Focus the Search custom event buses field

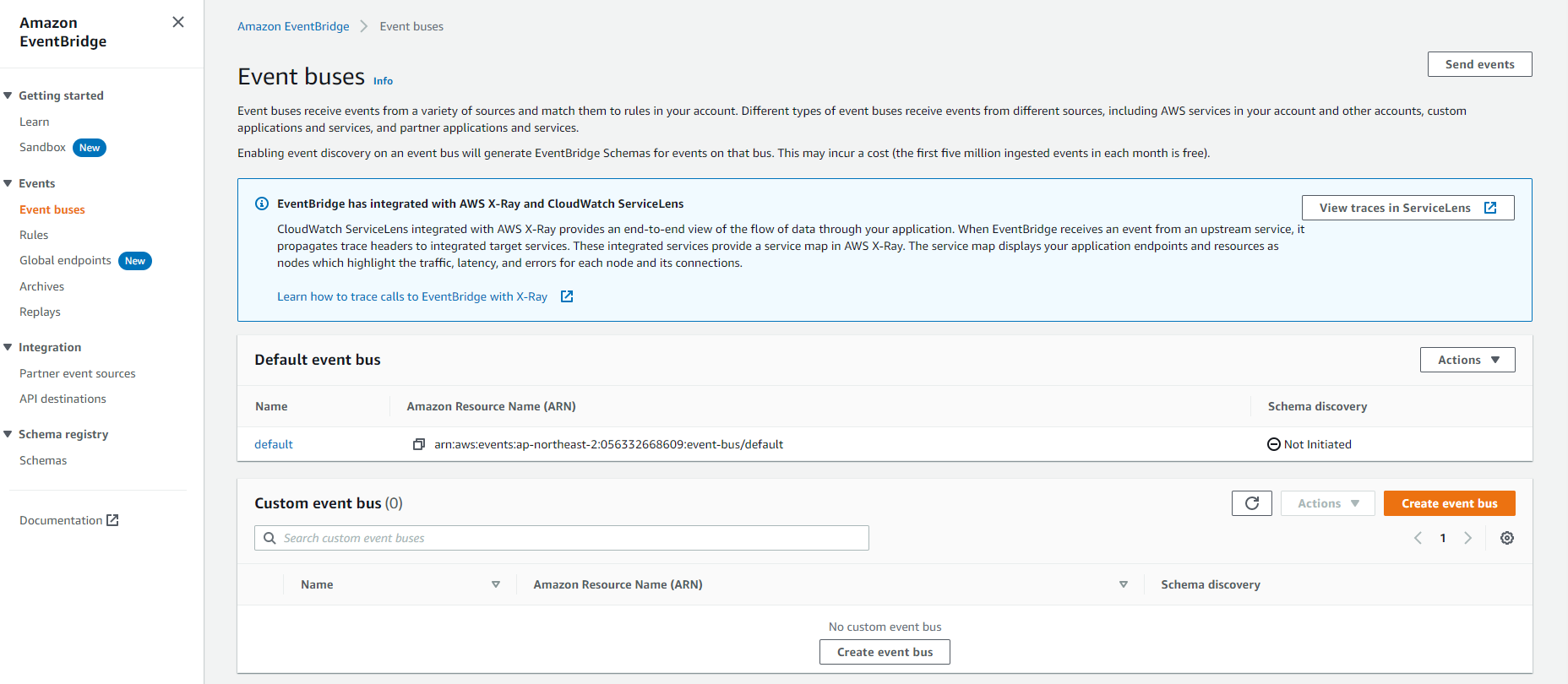562,538
